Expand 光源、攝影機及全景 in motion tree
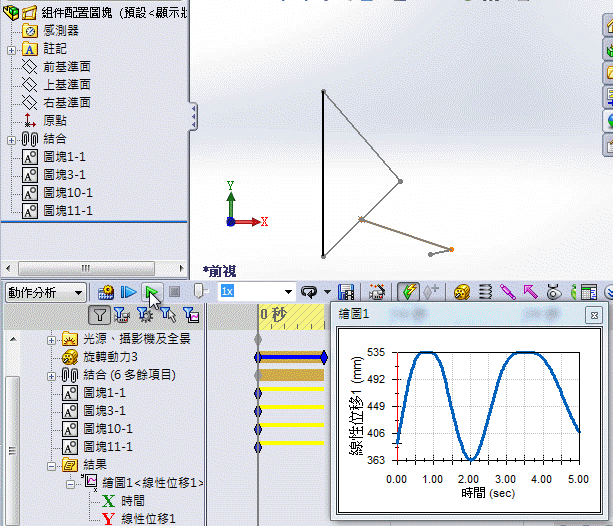613x526 pixels. 51,340
